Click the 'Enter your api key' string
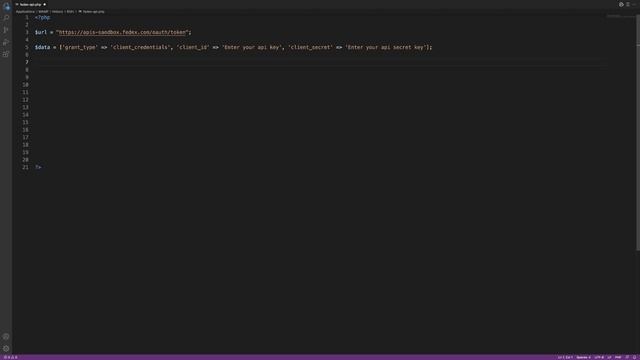 coord(252,47)
